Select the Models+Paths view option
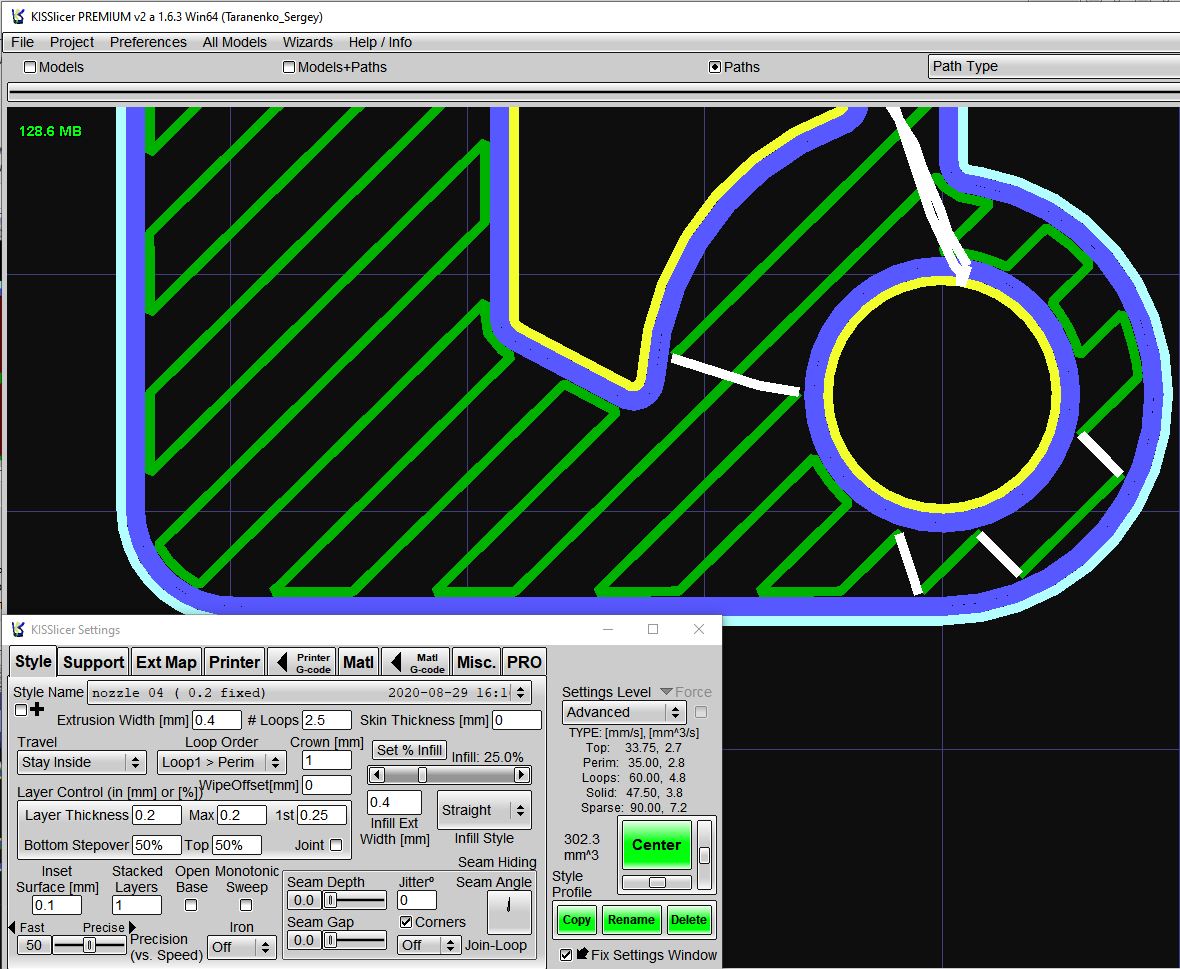This screenshot has width=1180, height=969. point(289,67)
